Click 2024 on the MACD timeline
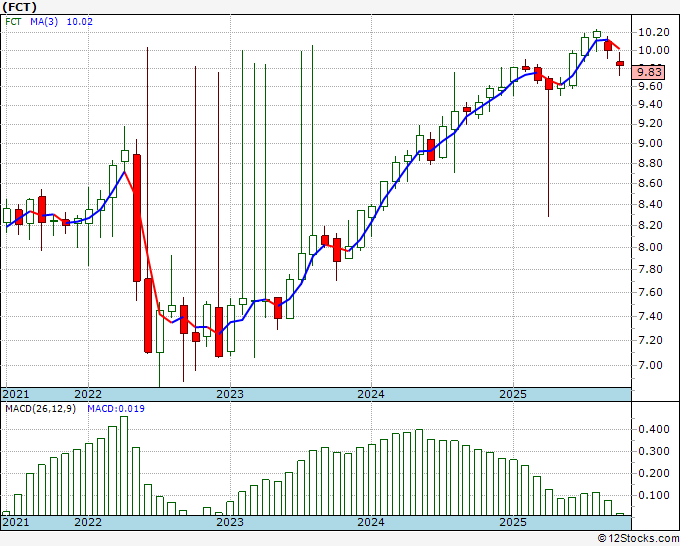 click(371, 522)
